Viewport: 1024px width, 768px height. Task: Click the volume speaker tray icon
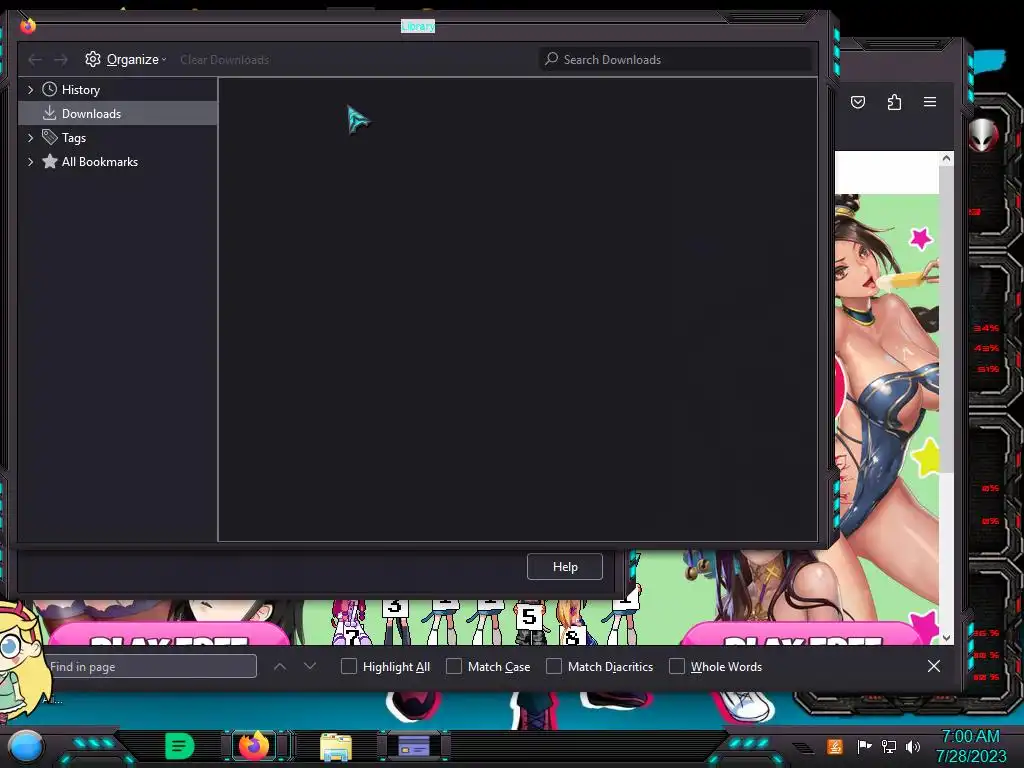tap(913, 746)
